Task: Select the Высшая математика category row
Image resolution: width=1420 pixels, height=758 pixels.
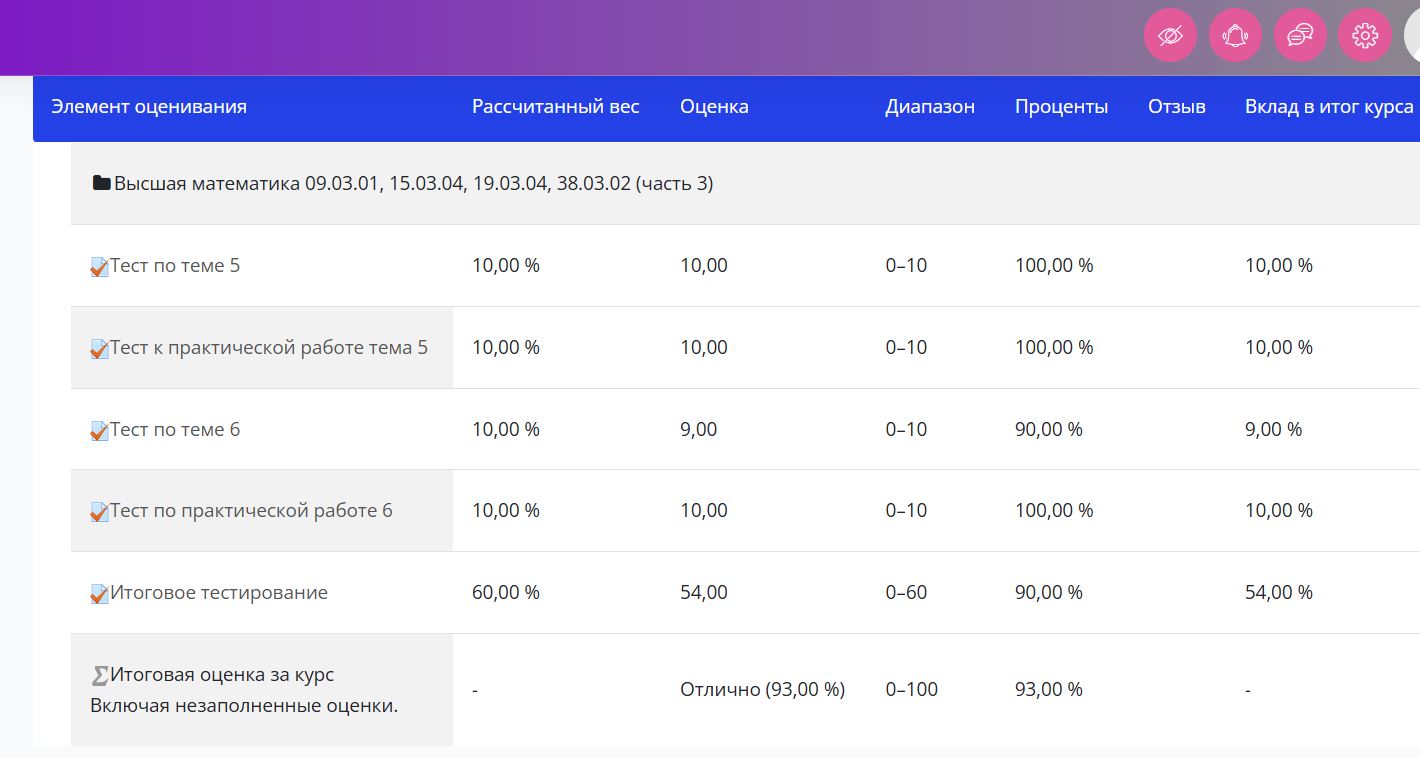Action: point(413,184)
